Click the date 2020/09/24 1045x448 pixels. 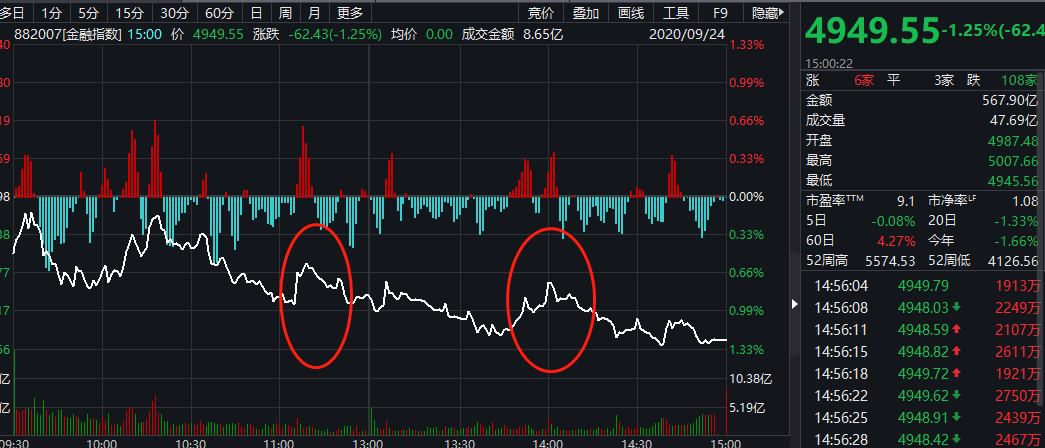686,35
